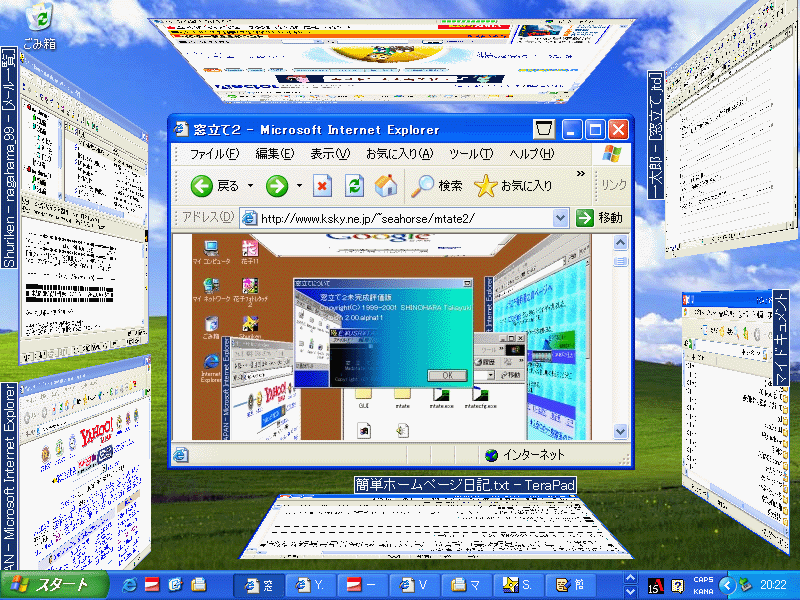Click the Madotate screenshot image in the page
The image size is (800, 600).
click(391, 337)
